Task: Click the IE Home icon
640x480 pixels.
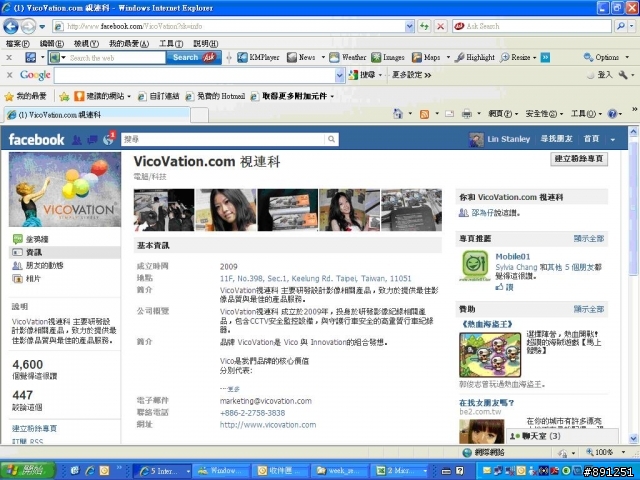Action: [x=398, y=114]
